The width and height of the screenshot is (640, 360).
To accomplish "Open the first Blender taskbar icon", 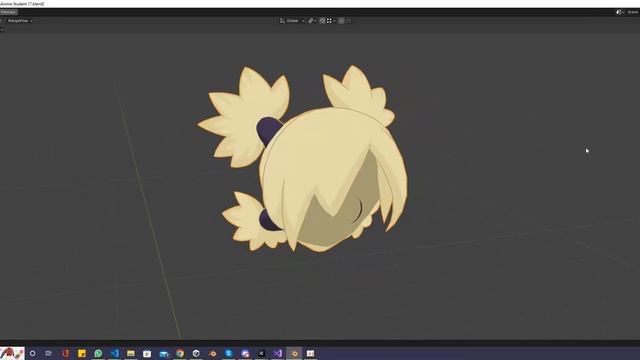I will 213,353.
